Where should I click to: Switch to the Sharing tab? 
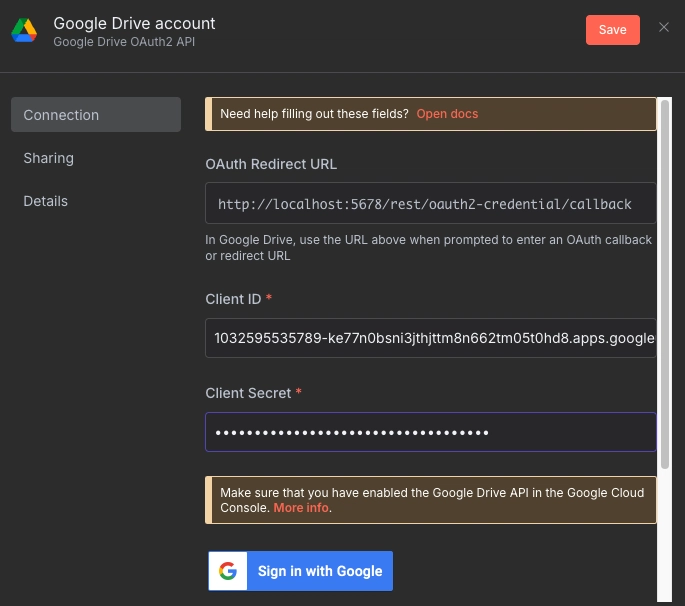(48, 158)
